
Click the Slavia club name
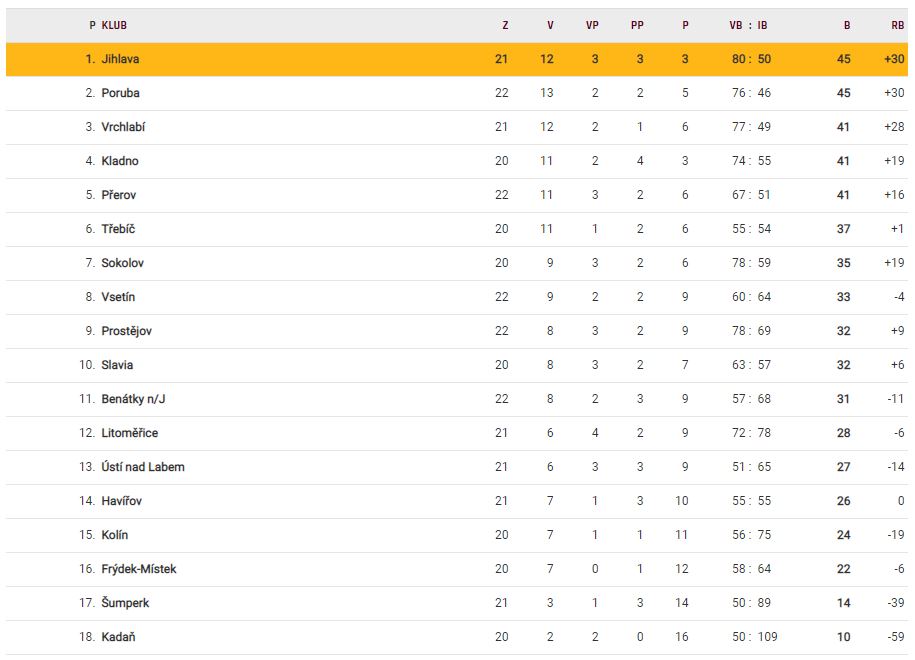[x=117, y=365]
